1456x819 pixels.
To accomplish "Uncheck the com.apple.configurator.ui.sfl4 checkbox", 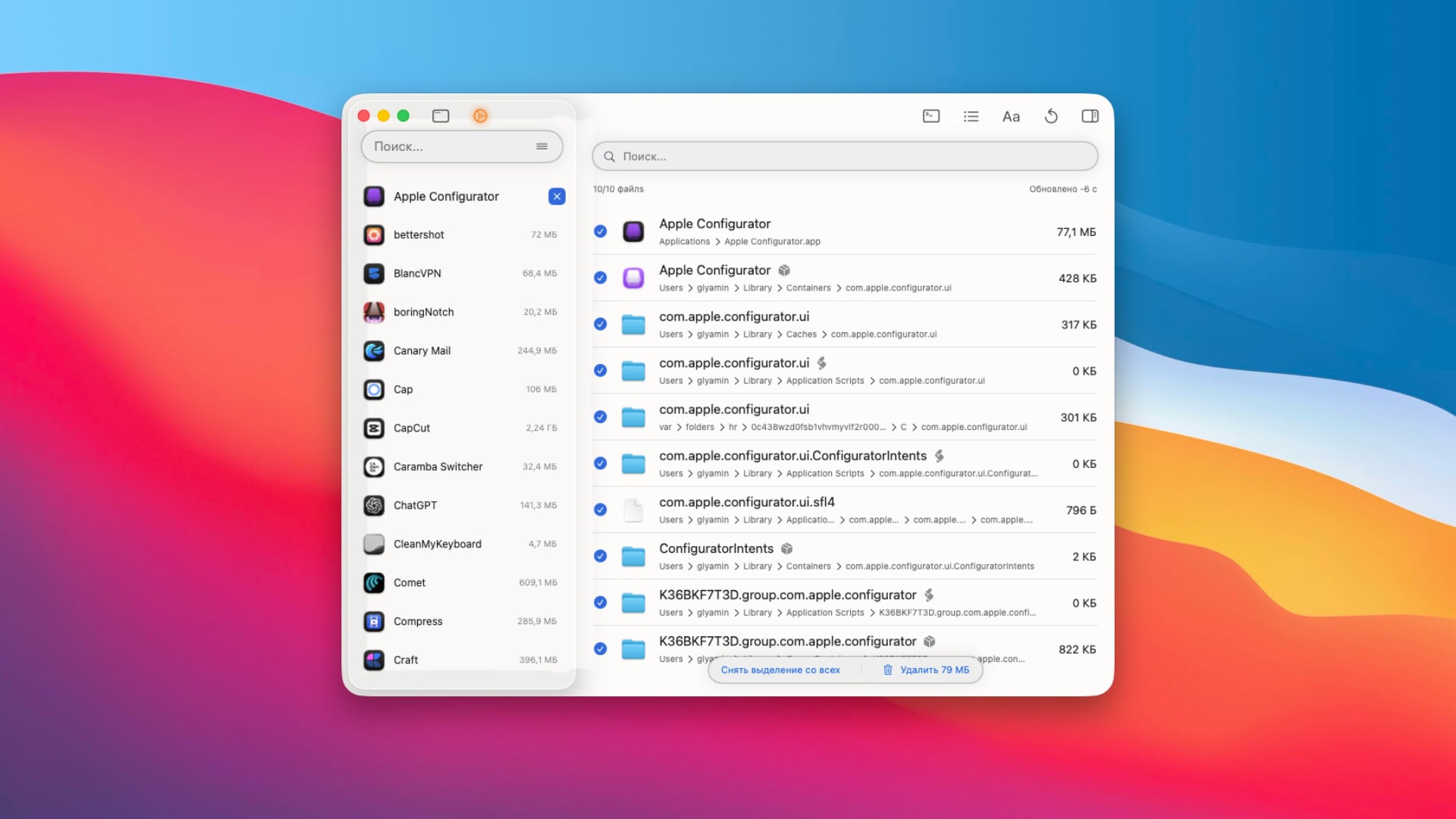I will [601, 510].
